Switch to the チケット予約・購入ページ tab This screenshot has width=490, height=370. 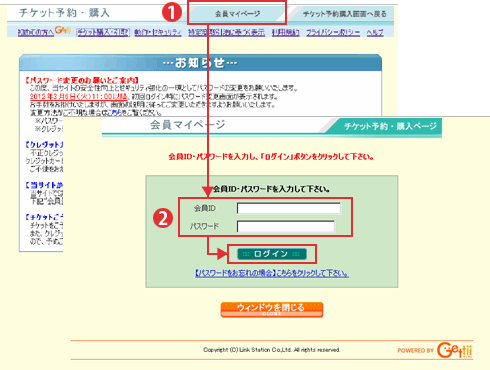click(x=390, y=126)
